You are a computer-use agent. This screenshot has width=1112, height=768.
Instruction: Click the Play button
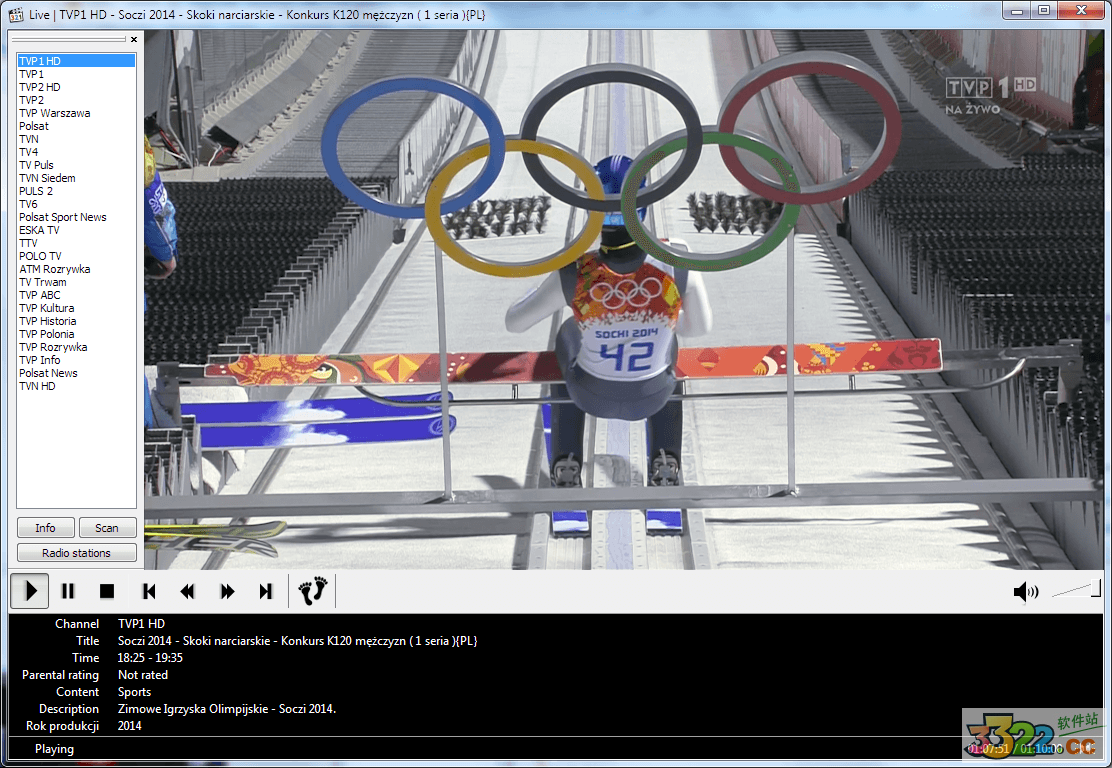(29, 591)
